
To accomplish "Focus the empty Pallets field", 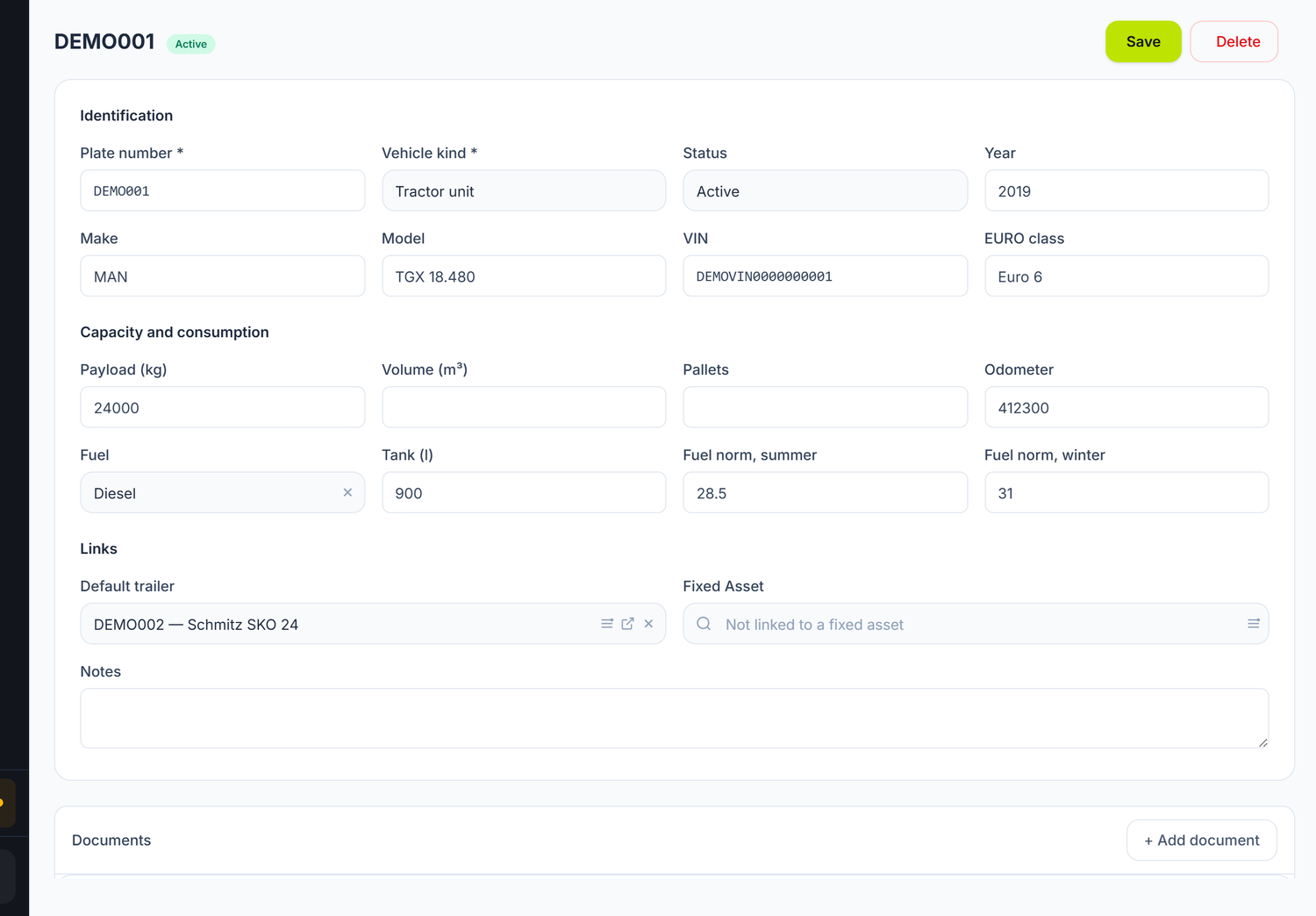I will pyautogui.click(x=825, y=407).
